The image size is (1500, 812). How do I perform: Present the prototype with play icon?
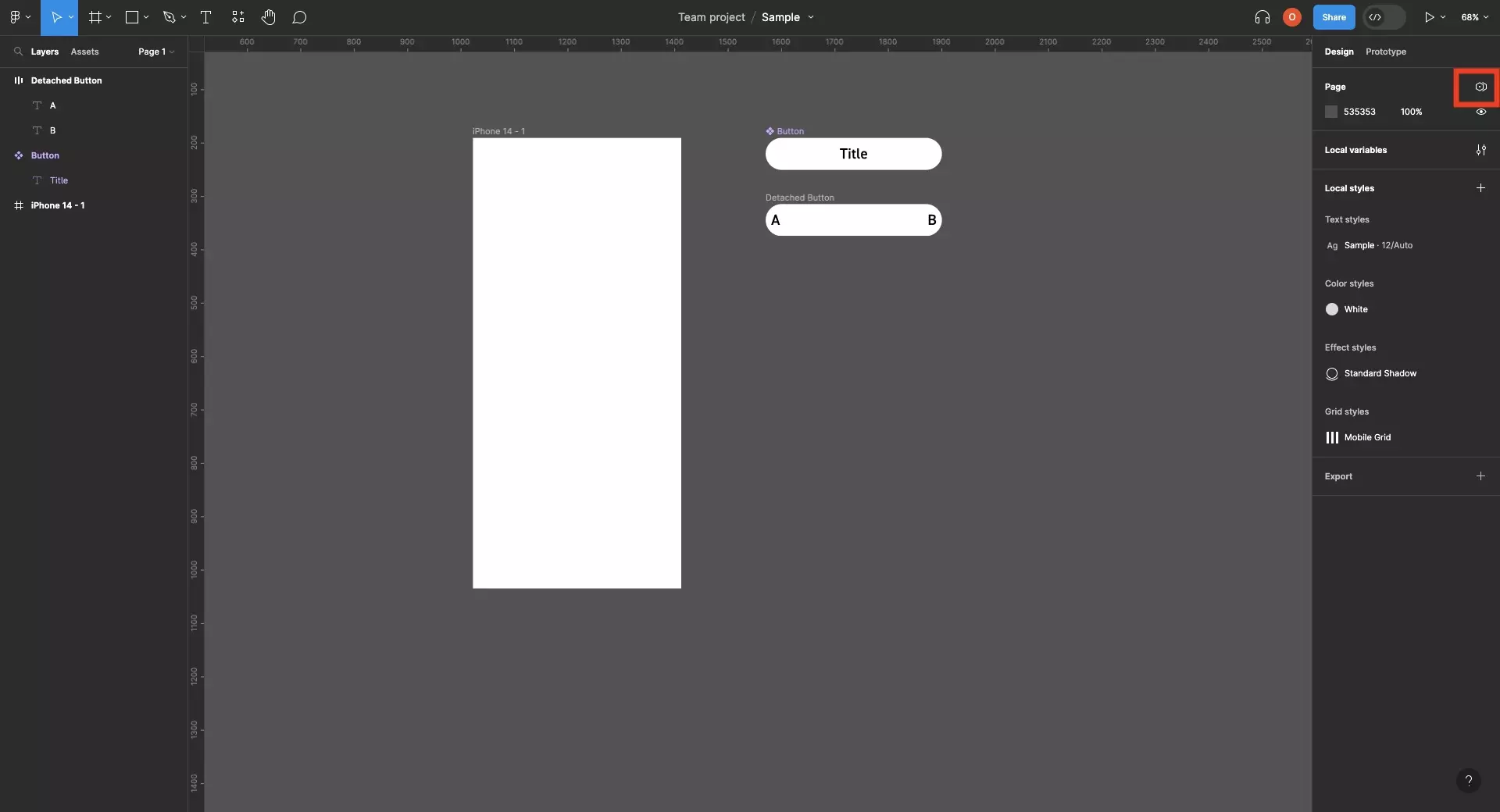(1429, 17)
